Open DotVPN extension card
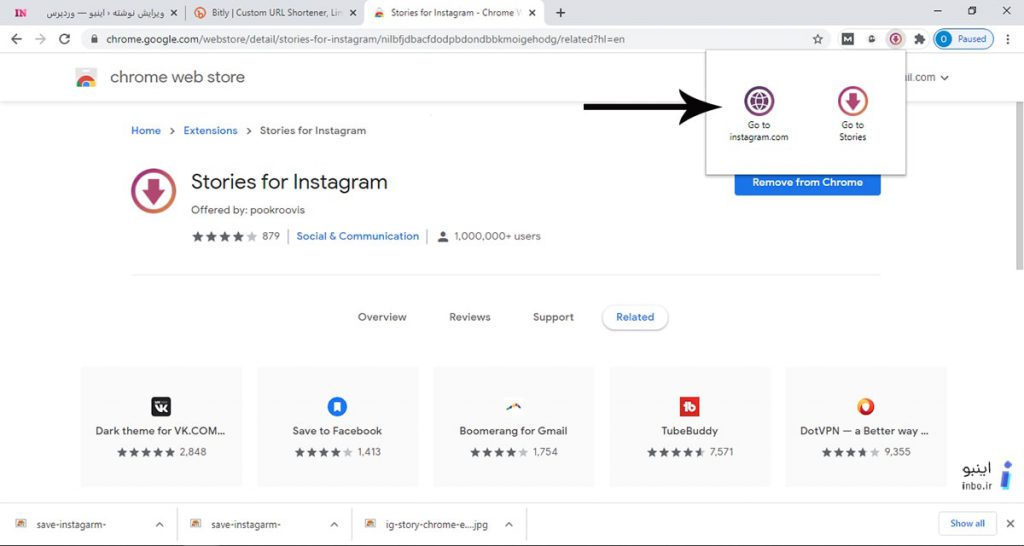The width and height of the screenshot is (1024, 546). click(865, 426)
